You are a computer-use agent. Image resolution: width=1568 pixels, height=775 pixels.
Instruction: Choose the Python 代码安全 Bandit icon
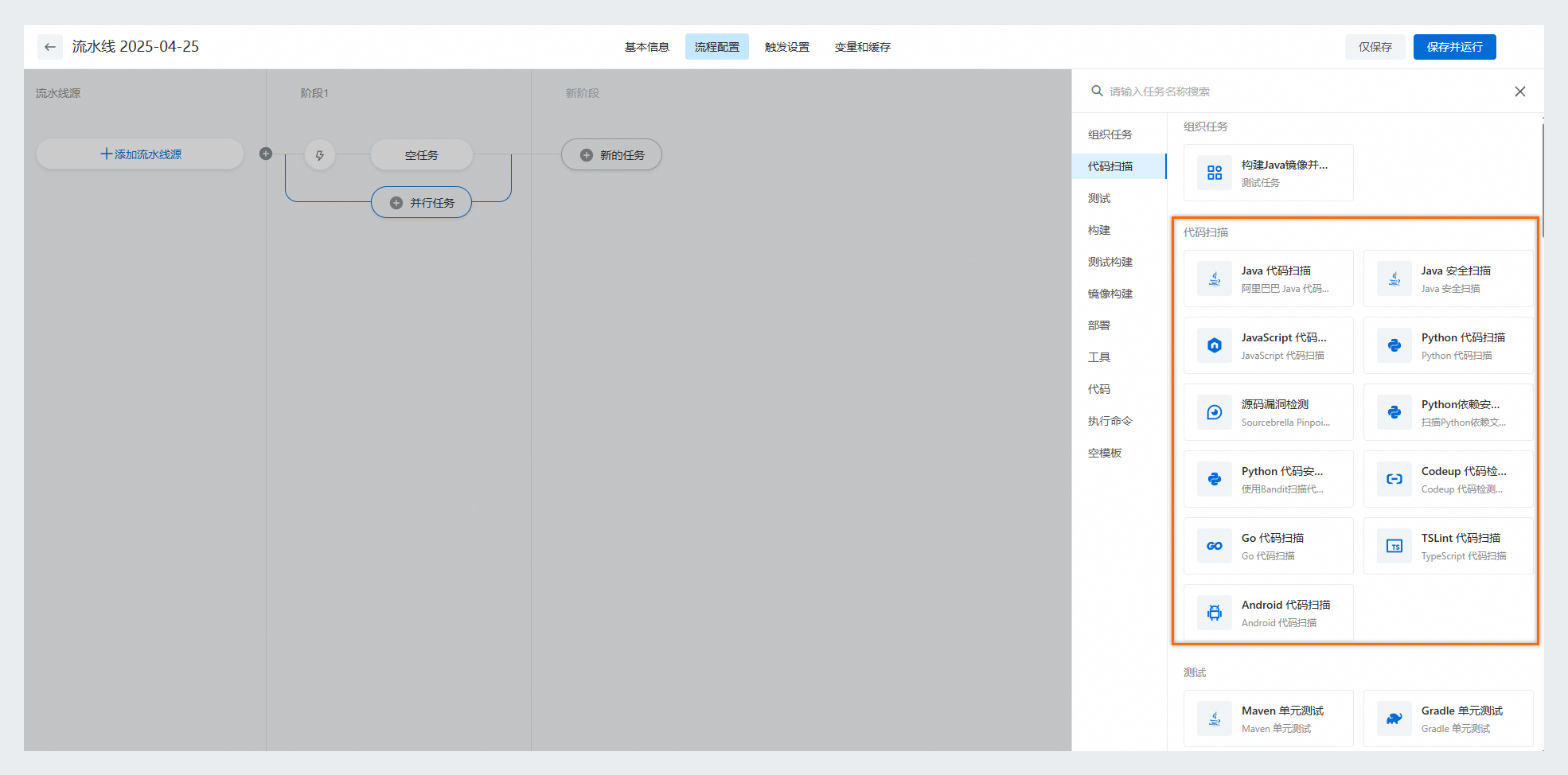(1215, 479)
